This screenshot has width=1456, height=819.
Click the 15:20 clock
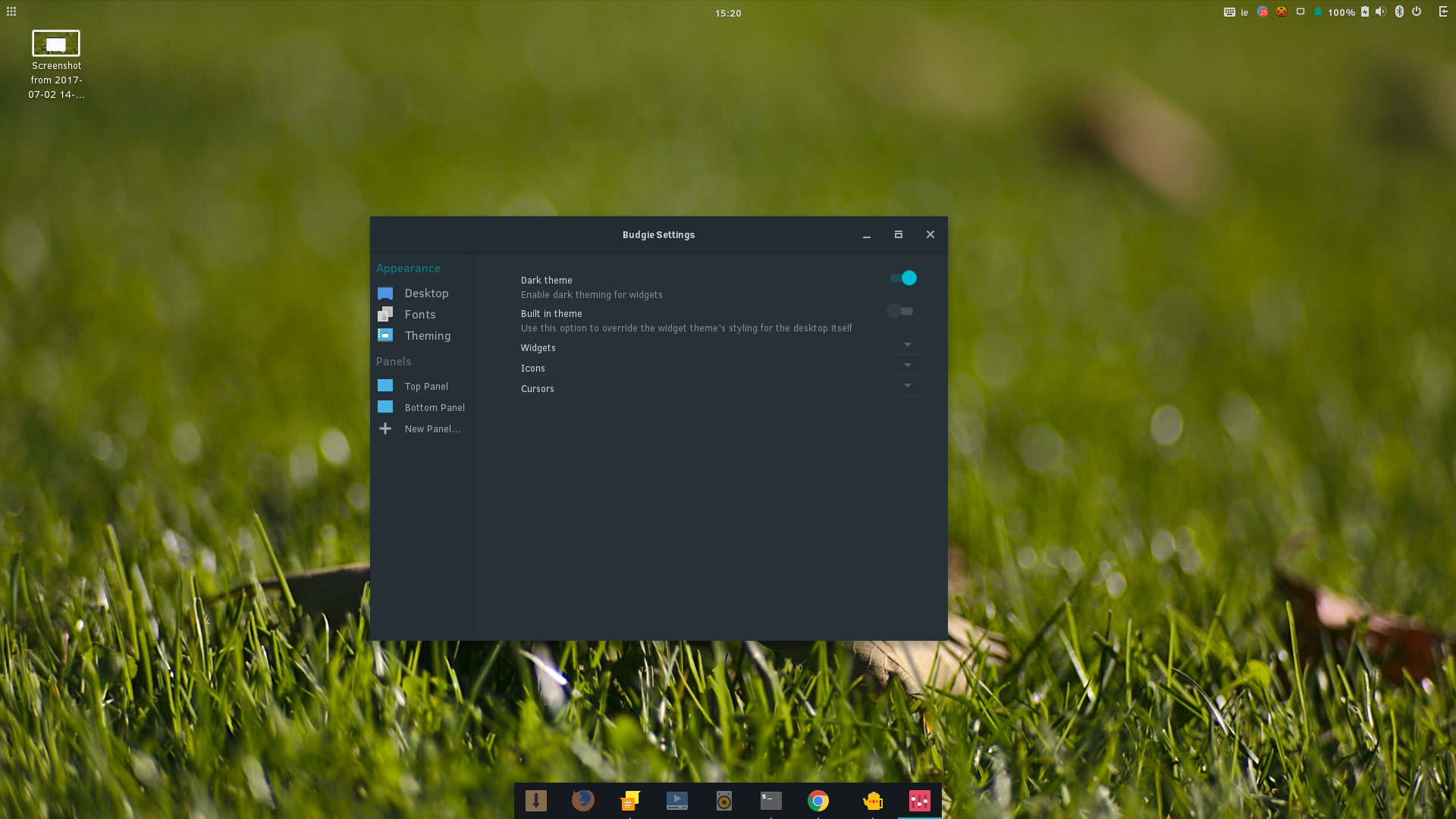pyautogui.click(x=728, y=13)
